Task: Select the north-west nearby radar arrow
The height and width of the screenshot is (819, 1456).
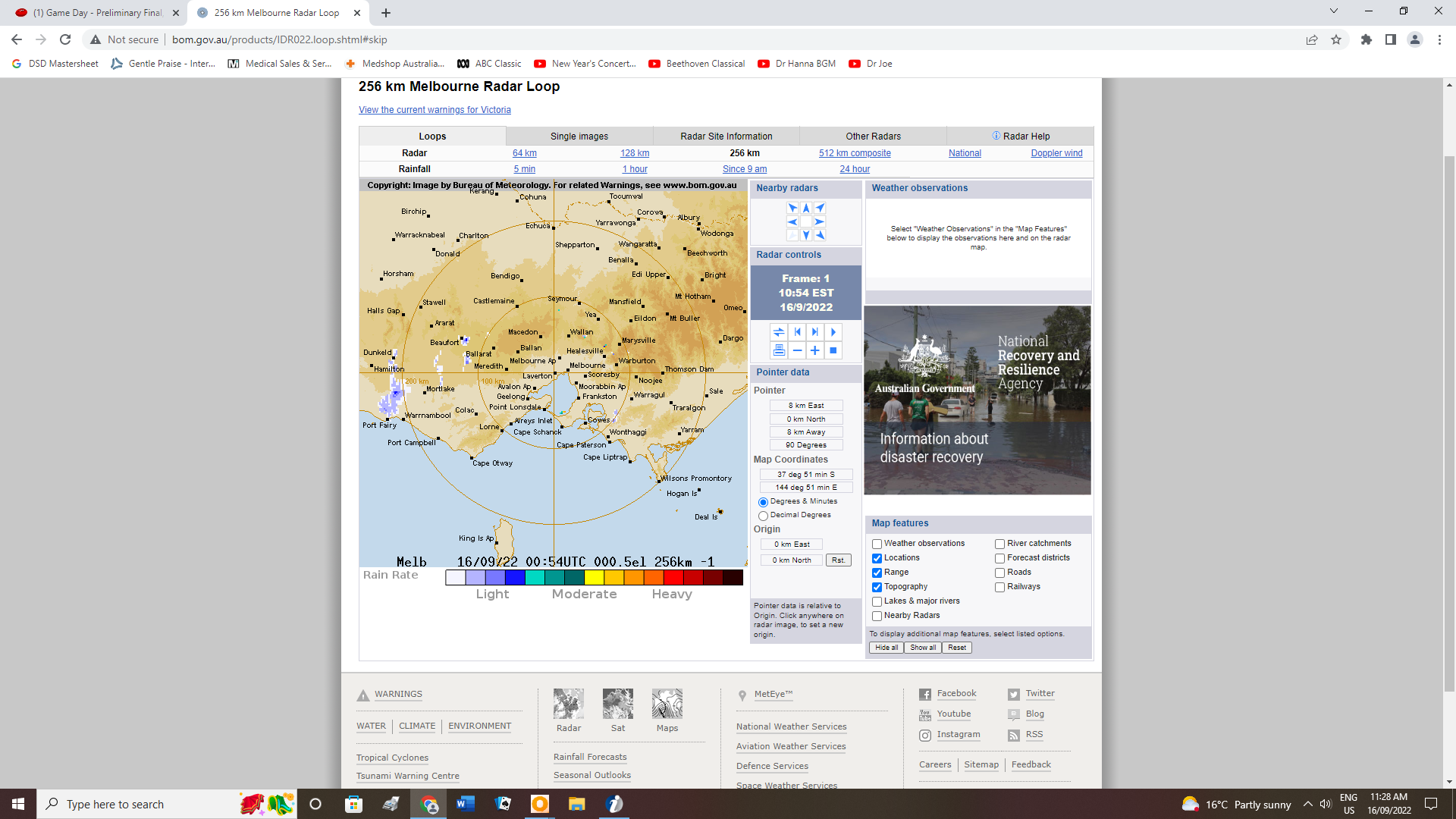Action: pos(792,208)
